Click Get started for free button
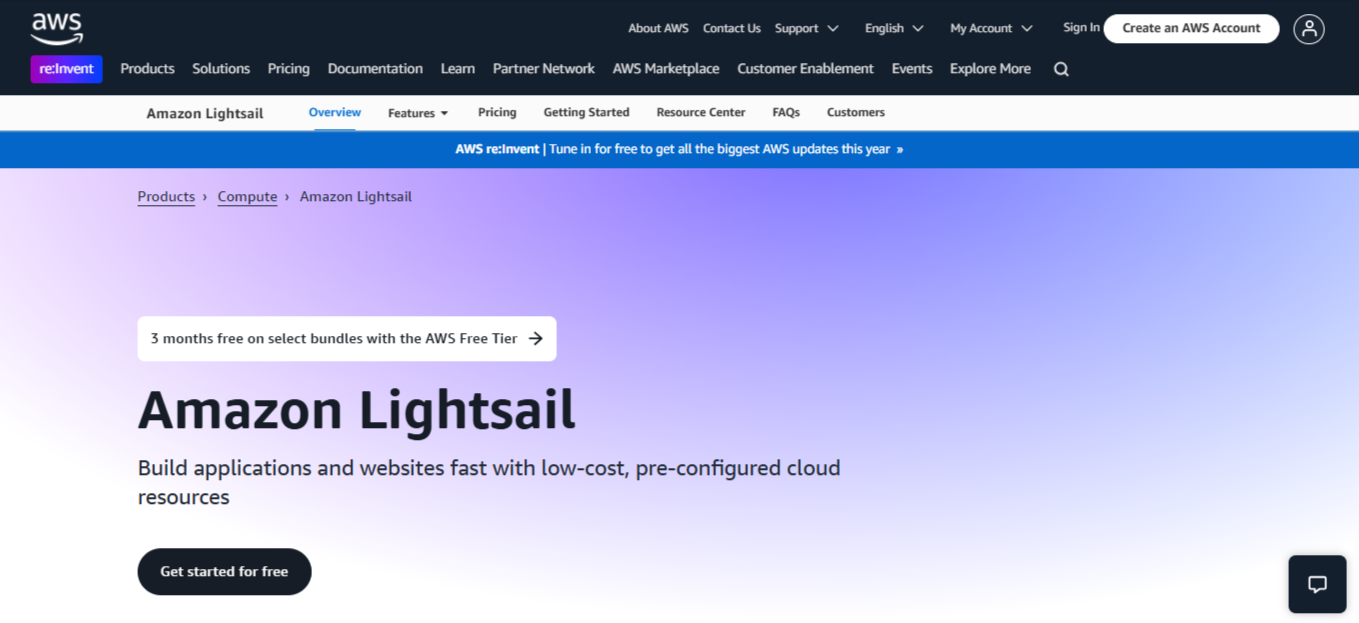The width and height of the screenshot is (1359, 623). [x=224, y=572]
